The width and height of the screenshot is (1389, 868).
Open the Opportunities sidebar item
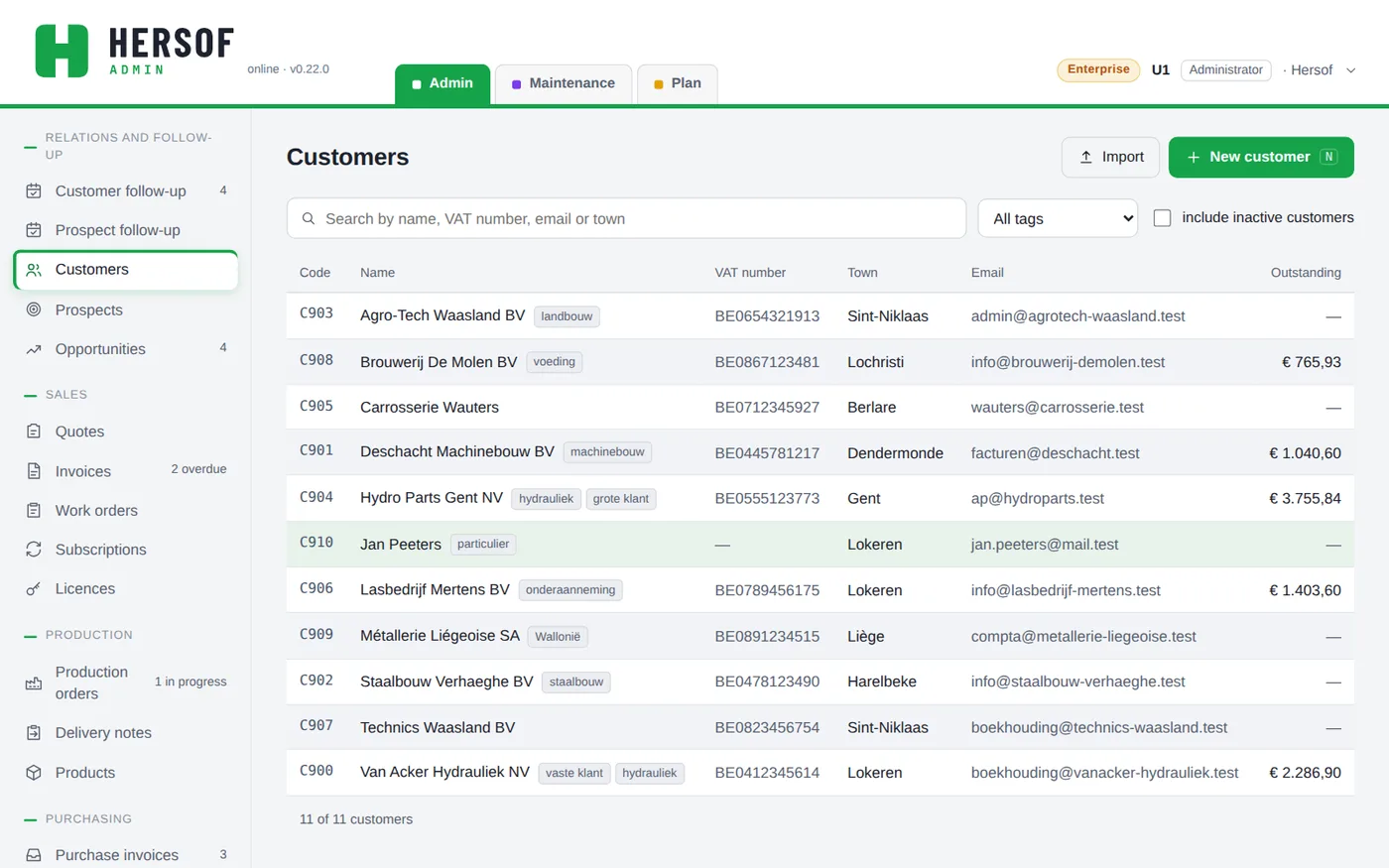point(126,349)
